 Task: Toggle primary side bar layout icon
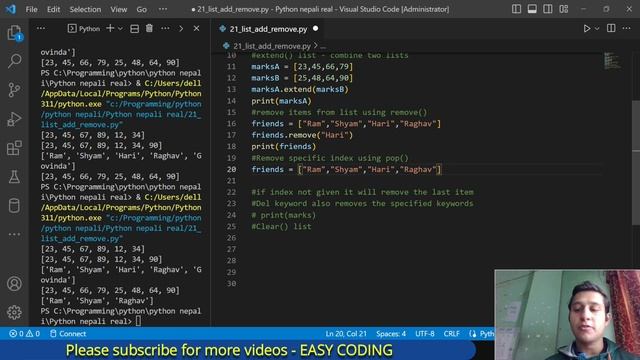pyautogui.click(x=516, y=9)
